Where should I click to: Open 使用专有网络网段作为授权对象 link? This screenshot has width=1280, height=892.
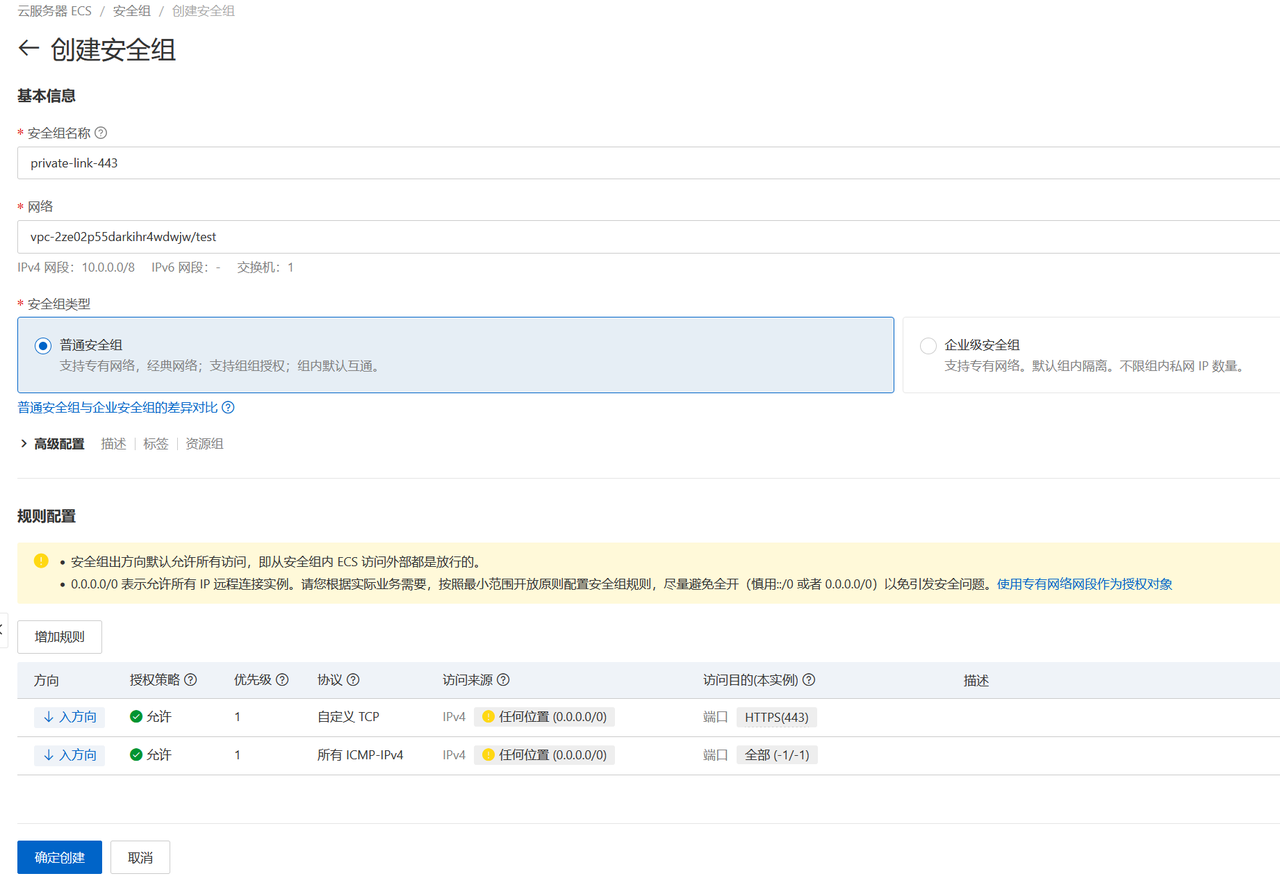click(1084, 584)
